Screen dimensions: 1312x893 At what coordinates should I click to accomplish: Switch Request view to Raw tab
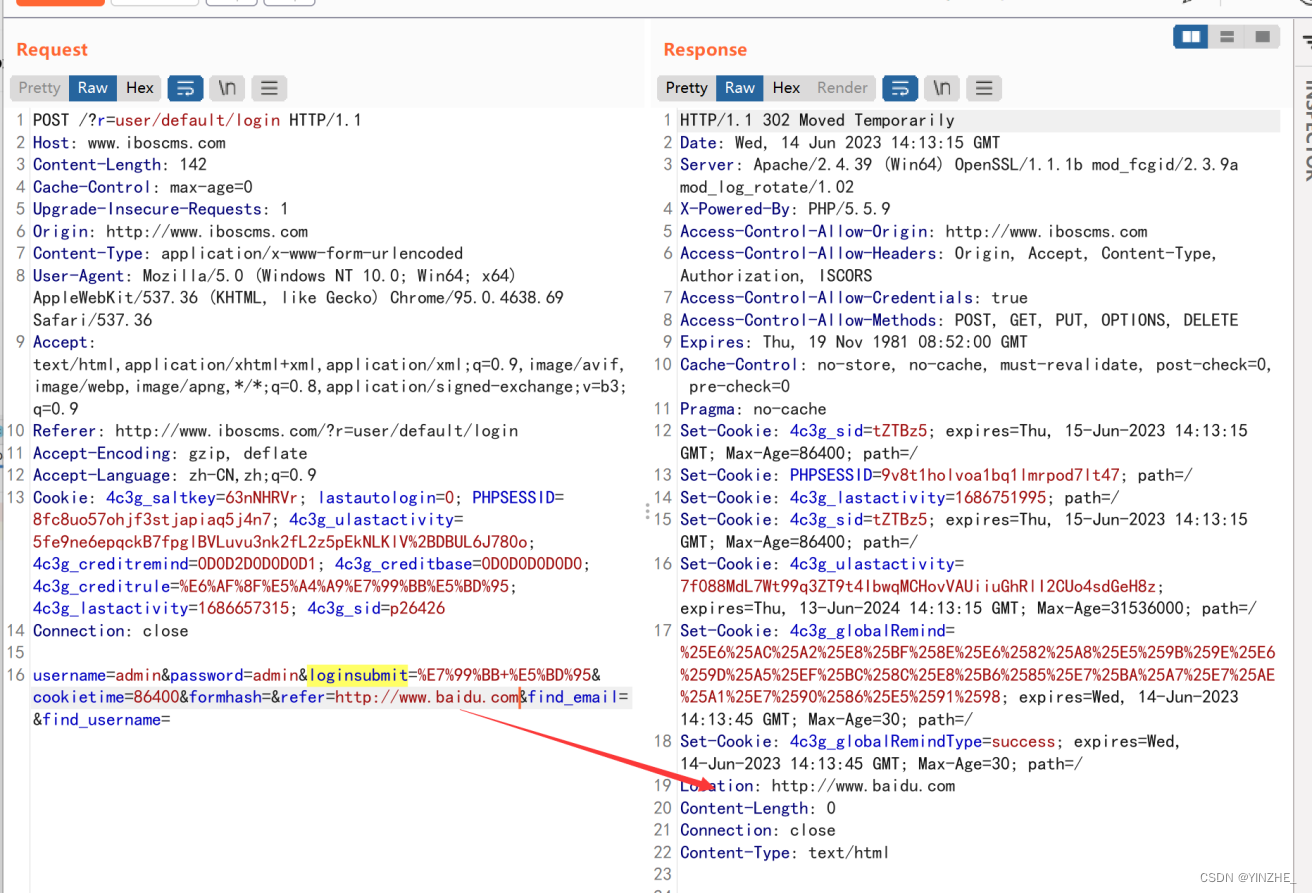click(x=93, y=88)
